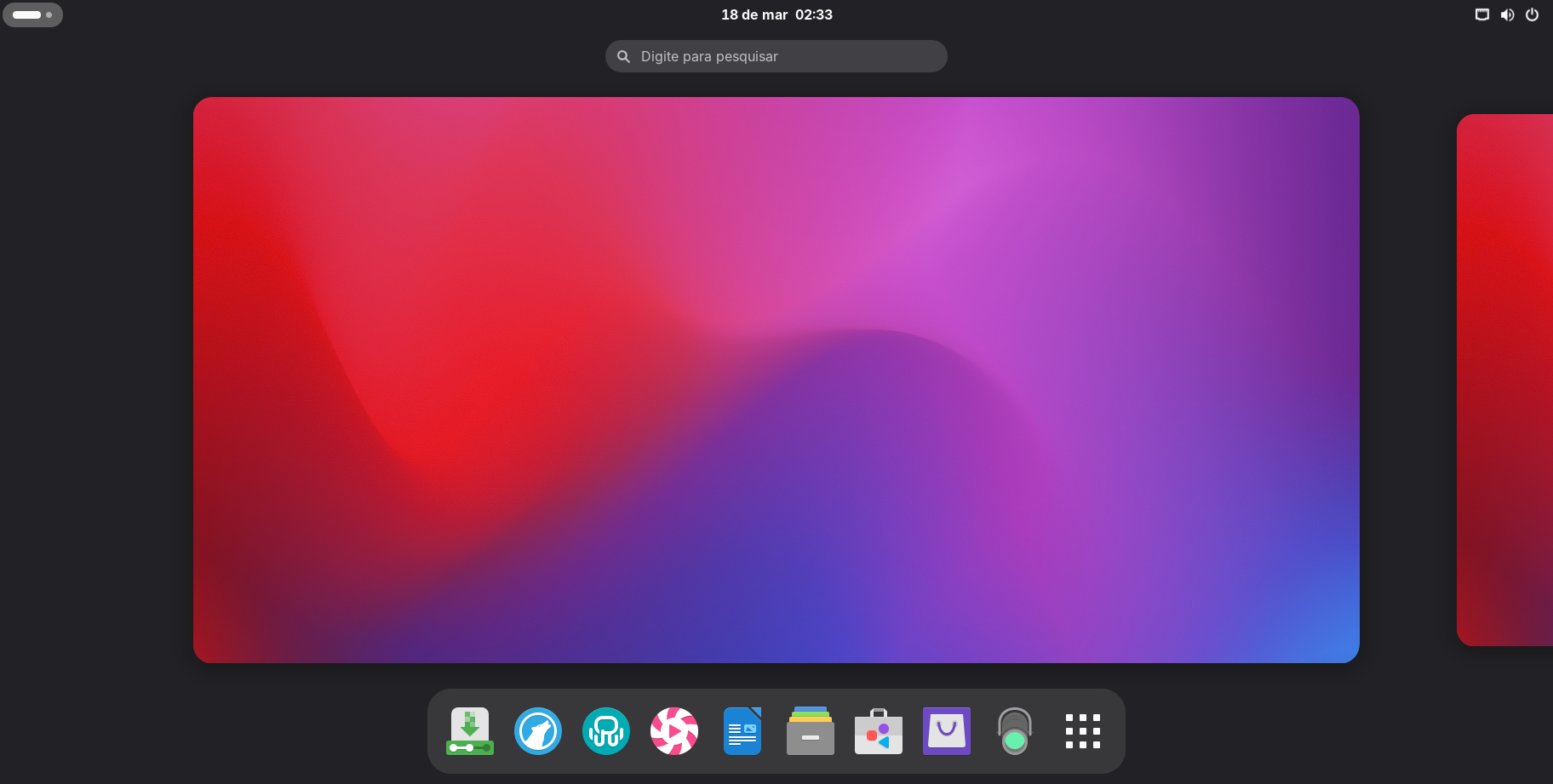Open LibreWolf browser from the dock

point(538,731)
